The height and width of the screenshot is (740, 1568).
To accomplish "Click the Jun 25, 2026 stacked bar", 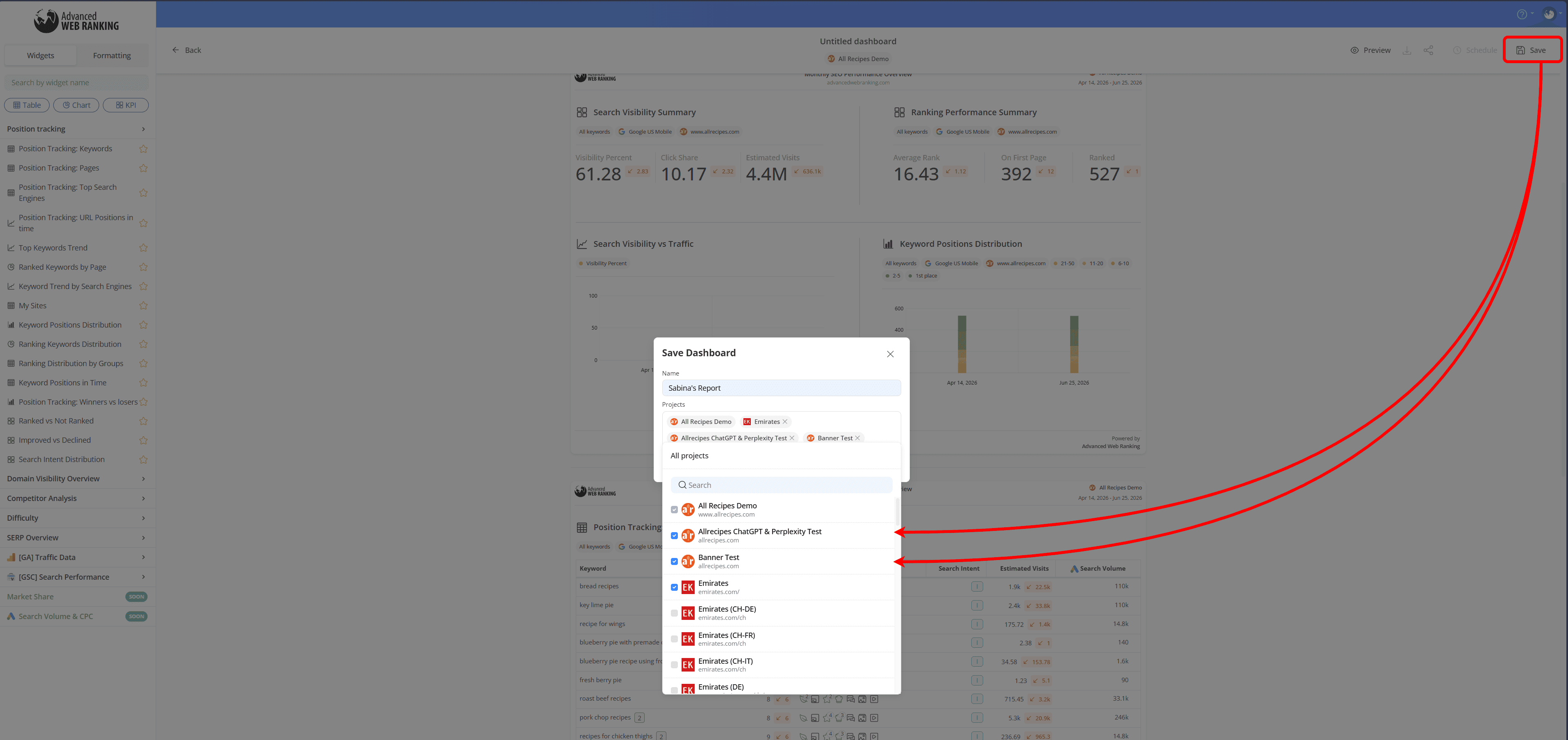I will 1074,345.
